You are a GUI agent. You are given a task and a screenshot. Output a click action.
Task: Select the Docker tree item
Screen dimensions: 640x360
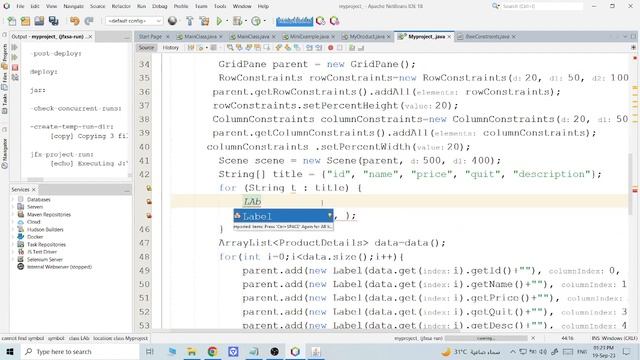tap(35, 237)
